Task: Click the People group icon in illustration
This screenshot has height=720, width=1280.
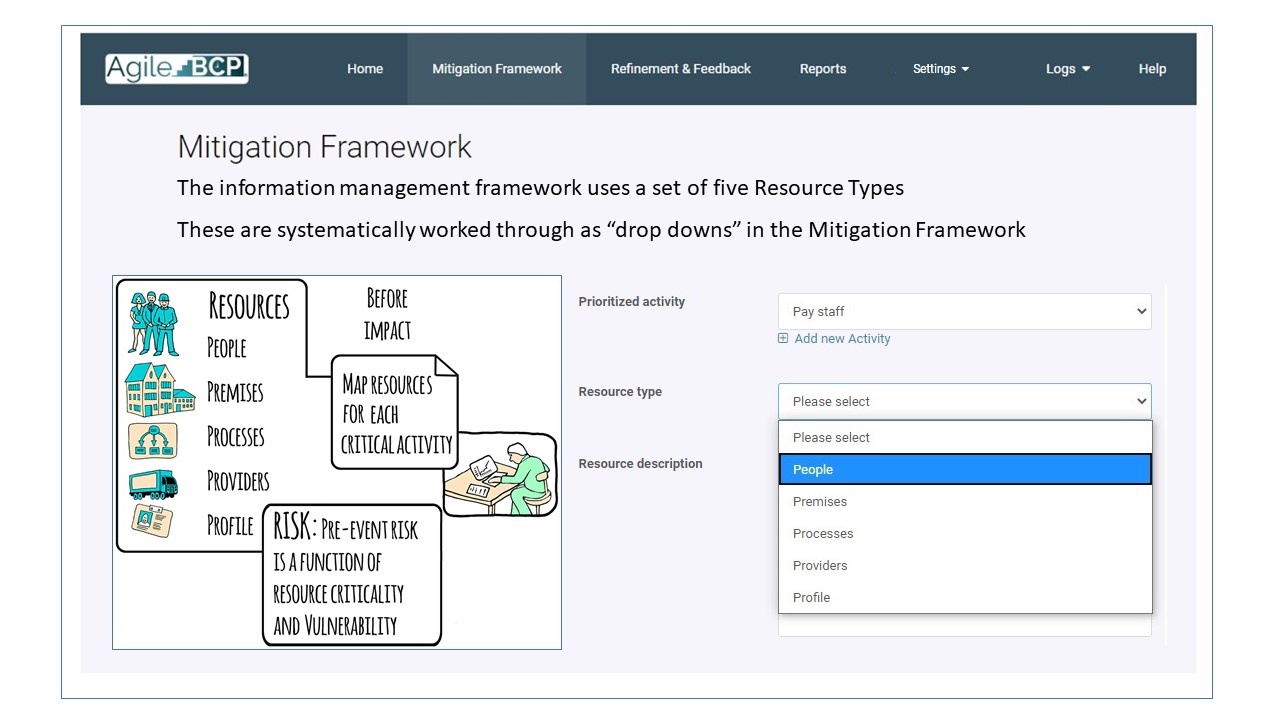Action: (153, 323)
